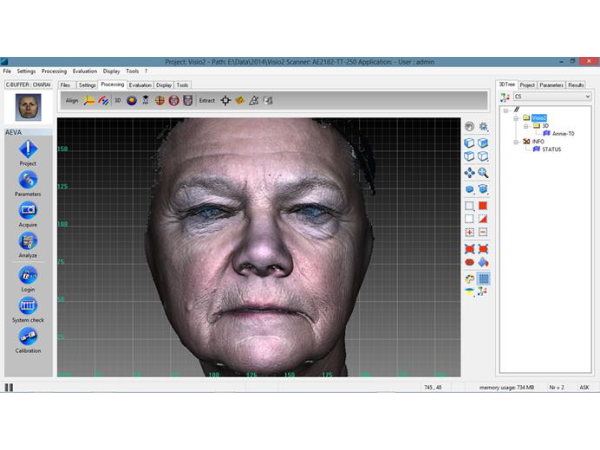The width and height of the screenshot is (600, 450).
Task: Click the grey circular reset view icon
Action: (470, 127)
